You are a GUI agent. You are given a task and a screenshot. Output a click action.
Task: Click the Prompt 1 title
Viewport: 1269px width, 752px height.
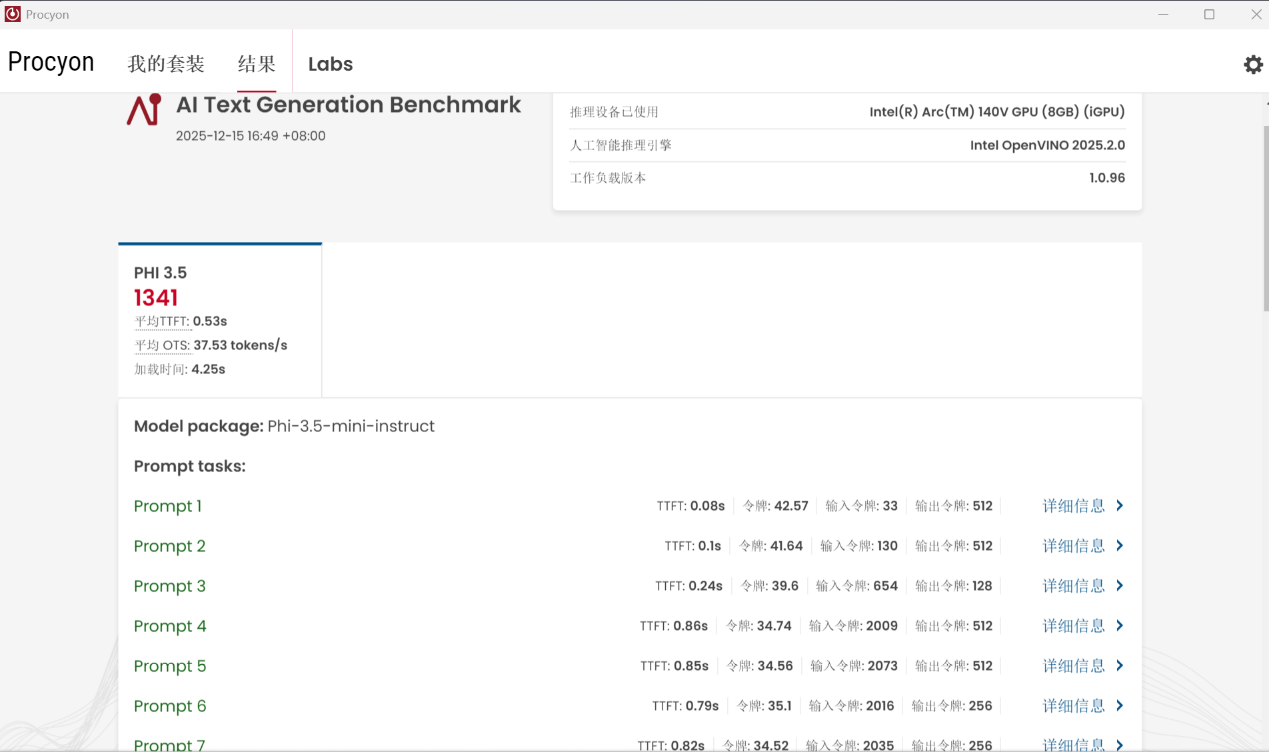click(168, 506)
